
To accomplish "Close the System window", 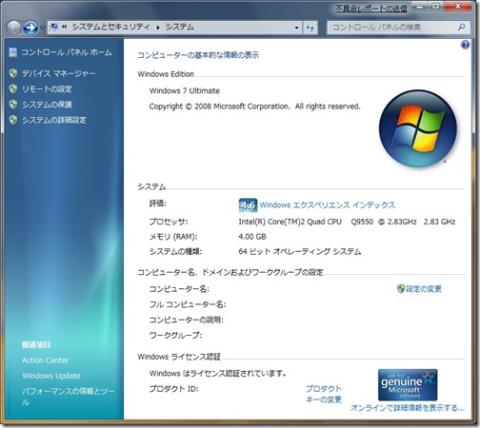I will pos(458,6).
